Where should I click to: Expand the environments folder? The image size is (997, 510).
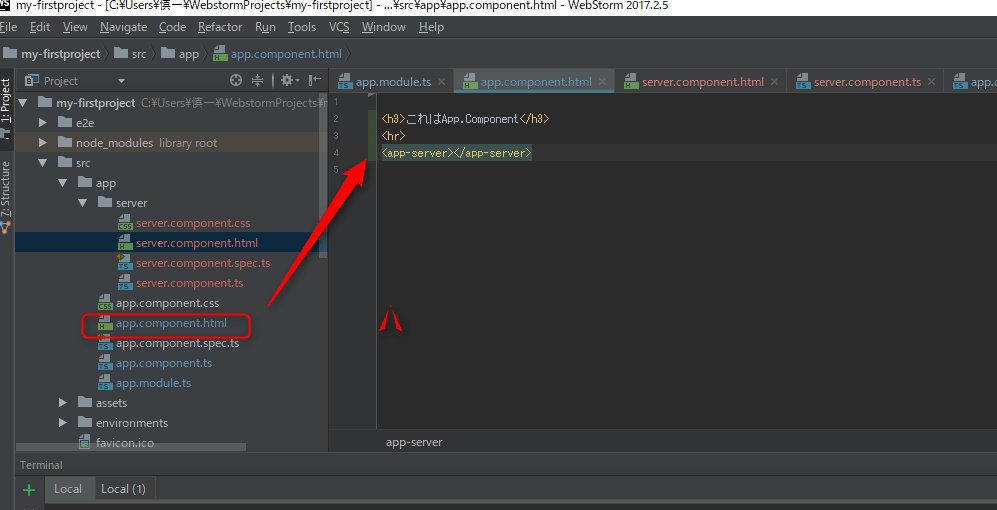pos(63,423)
